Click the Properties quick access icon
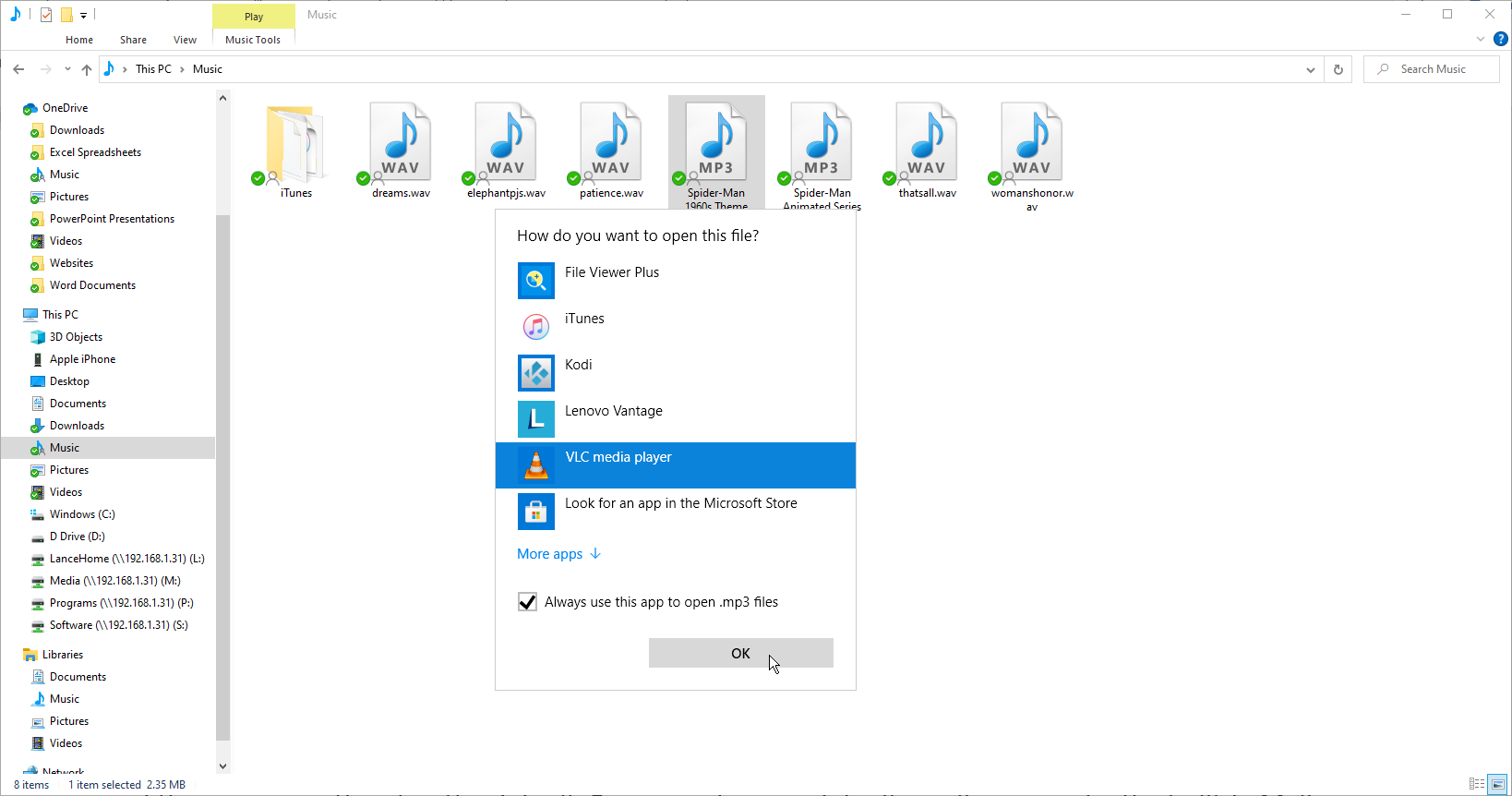The image size is (1512, 796). click(46, 15)
